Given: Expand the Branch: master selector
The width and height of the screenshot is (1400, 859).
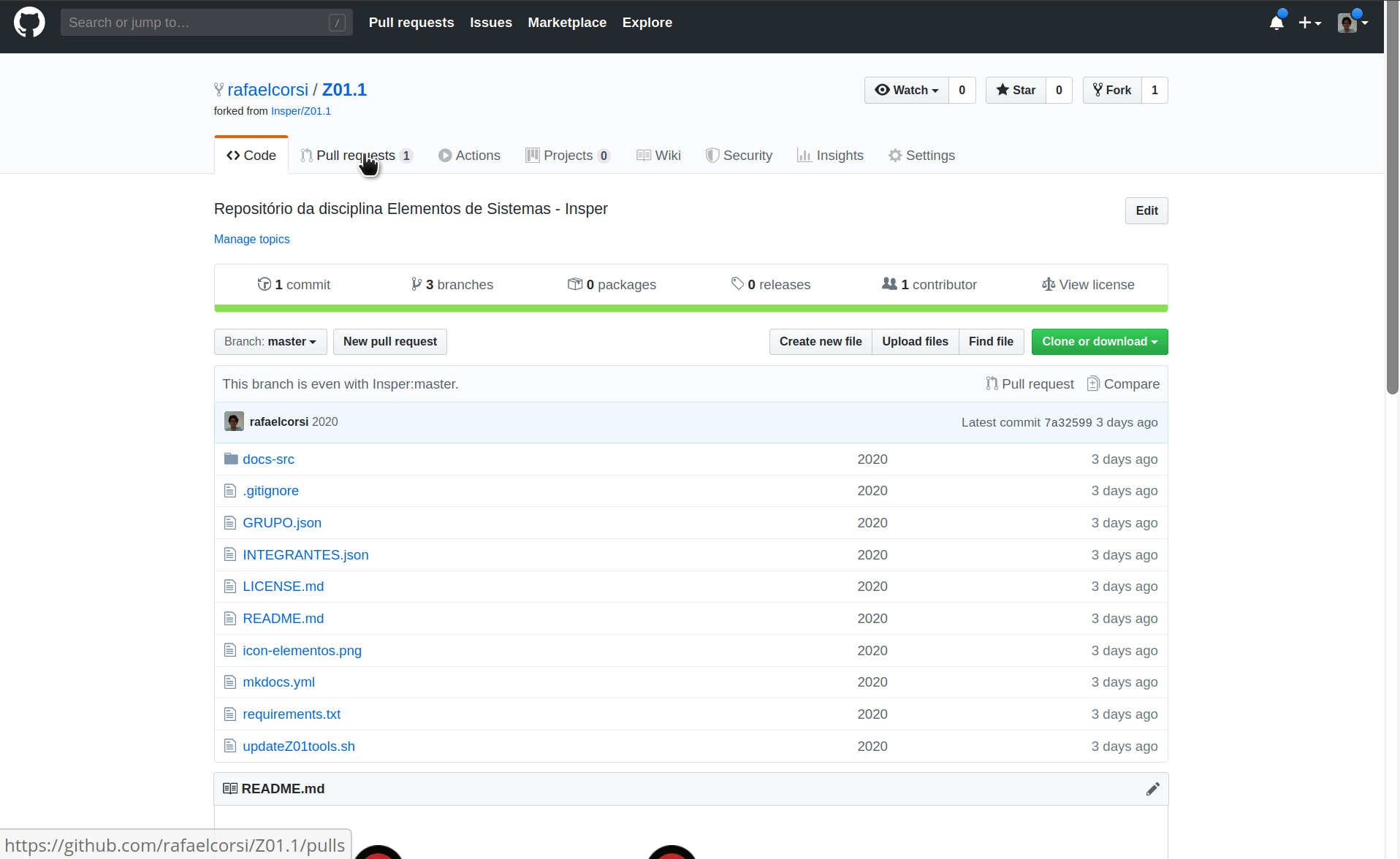Looking at the screenshot, I should coord(270,341).
